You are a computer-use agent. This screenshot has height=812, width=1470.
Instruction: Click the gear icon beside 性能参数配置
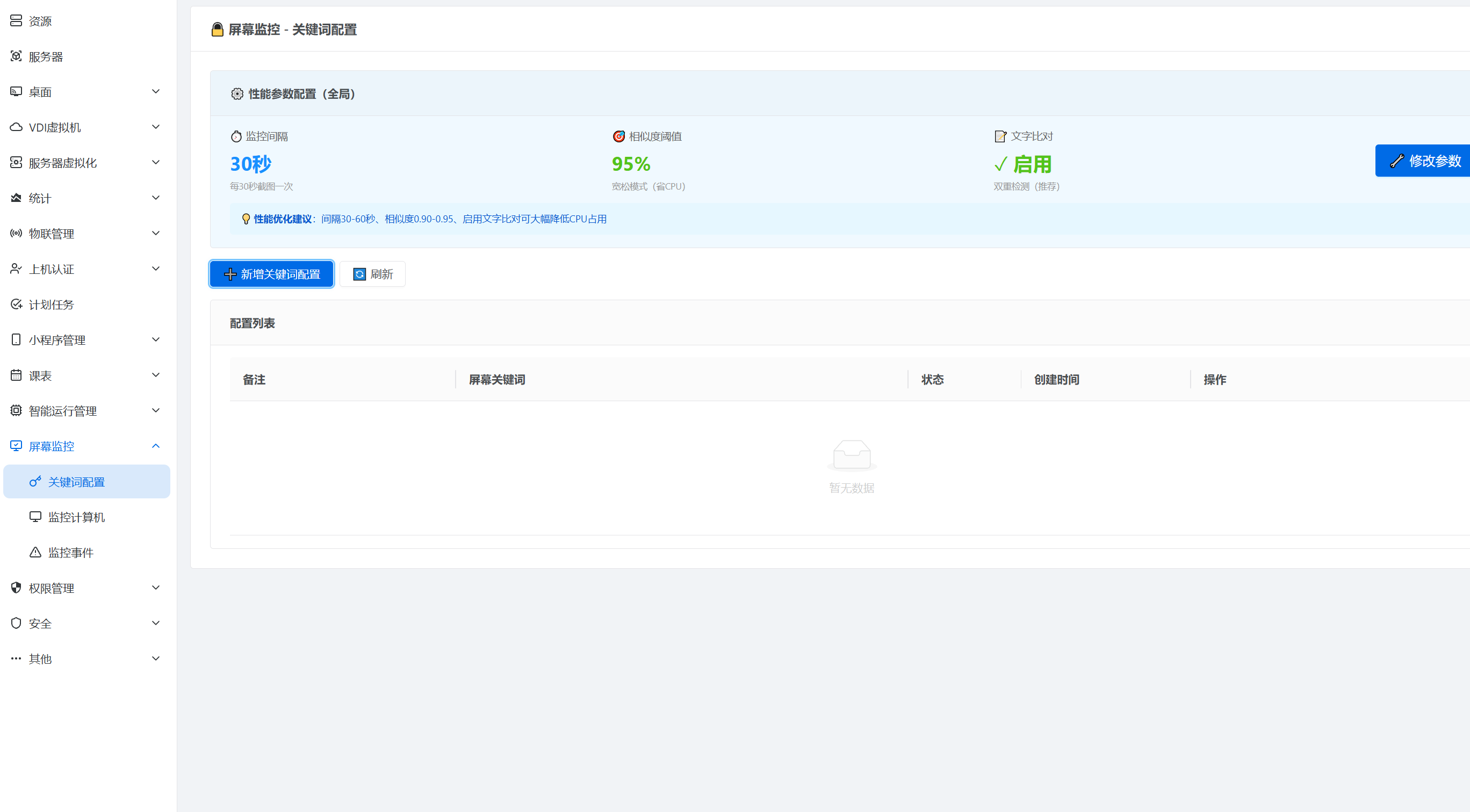(237, 94)
